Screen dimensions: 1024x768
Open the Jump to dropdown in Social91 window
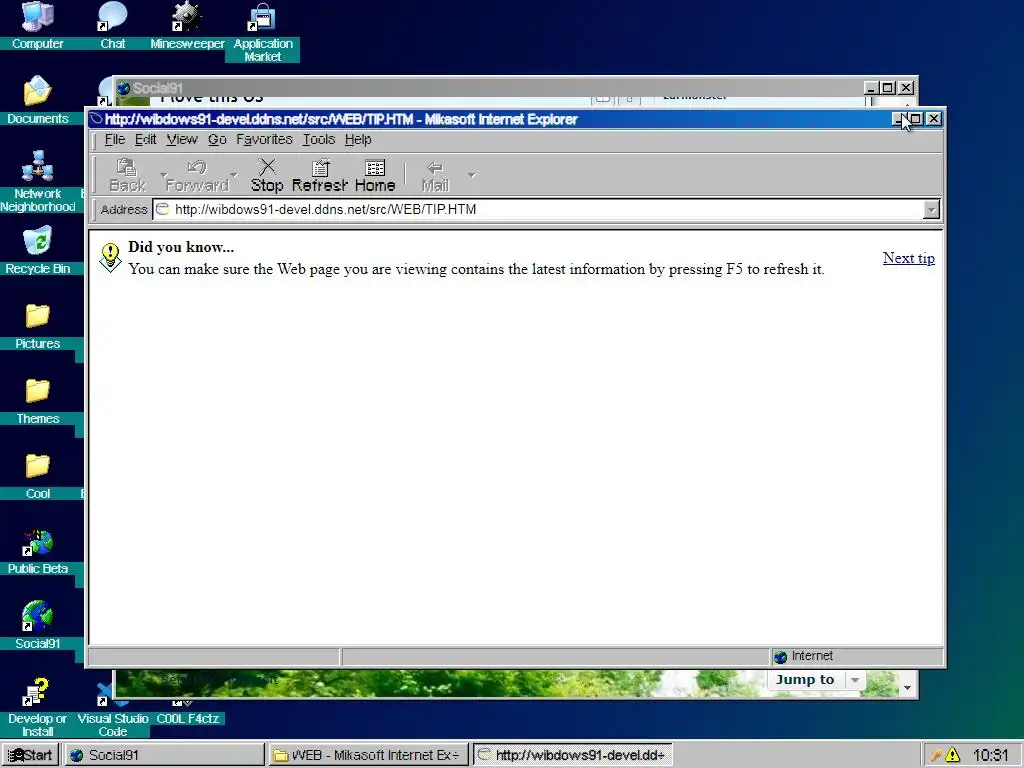tap(855, 680)
